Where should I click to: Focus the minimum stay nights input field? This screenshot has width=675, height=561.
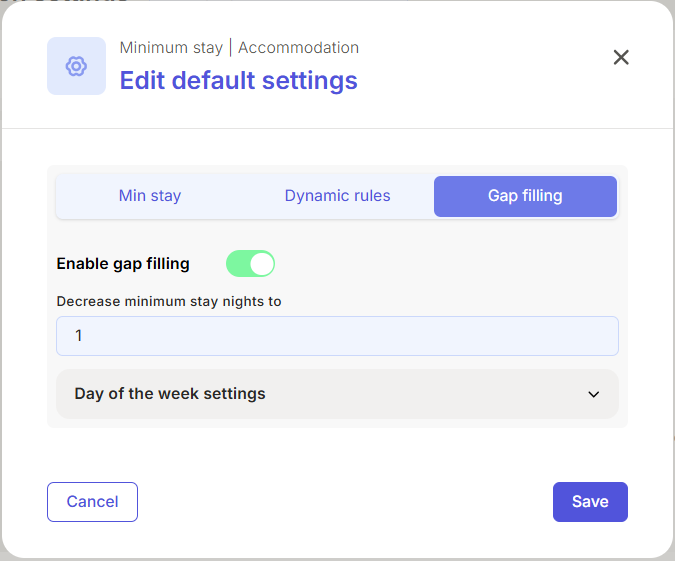(337, 336)
